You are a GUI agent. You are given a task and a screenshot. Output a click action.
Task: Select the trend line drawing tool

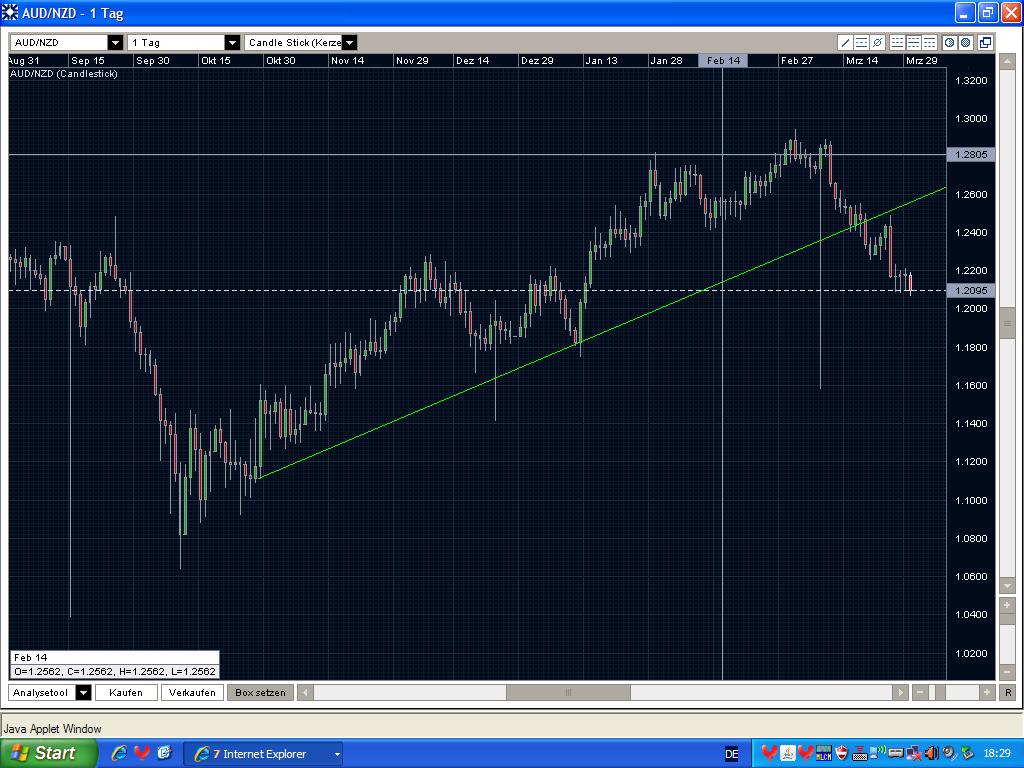[x=846, y=43]
